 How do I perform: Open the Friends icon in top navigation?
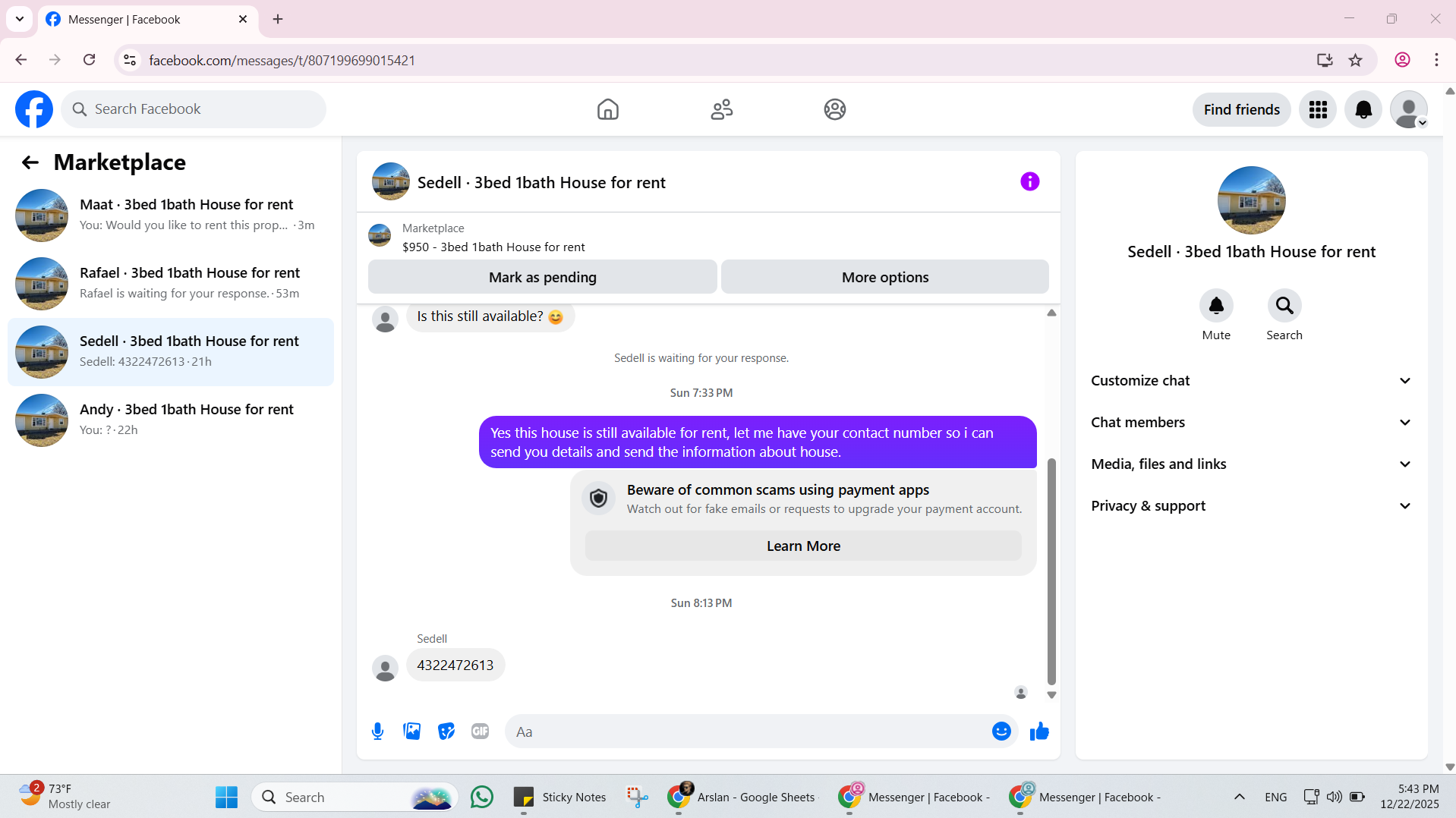[721, 109]
